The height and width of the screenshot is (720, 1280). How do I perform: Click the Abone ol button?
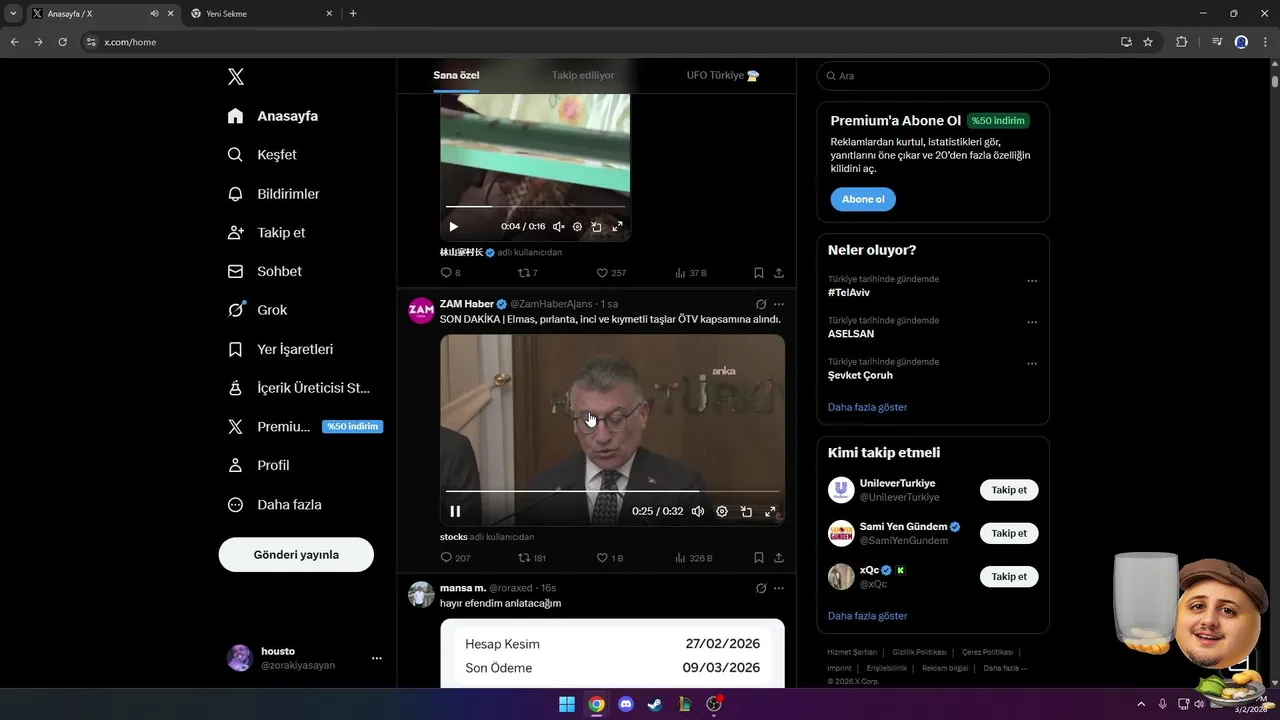click(863, 199)
